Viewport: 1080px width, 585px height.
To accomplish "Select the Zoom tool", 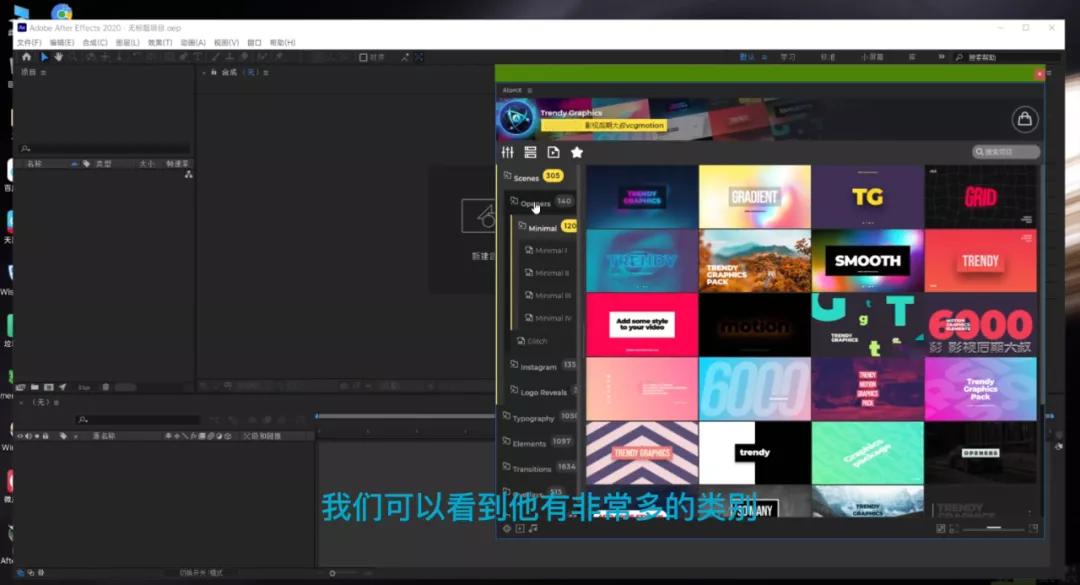I will tap(74, 57).
